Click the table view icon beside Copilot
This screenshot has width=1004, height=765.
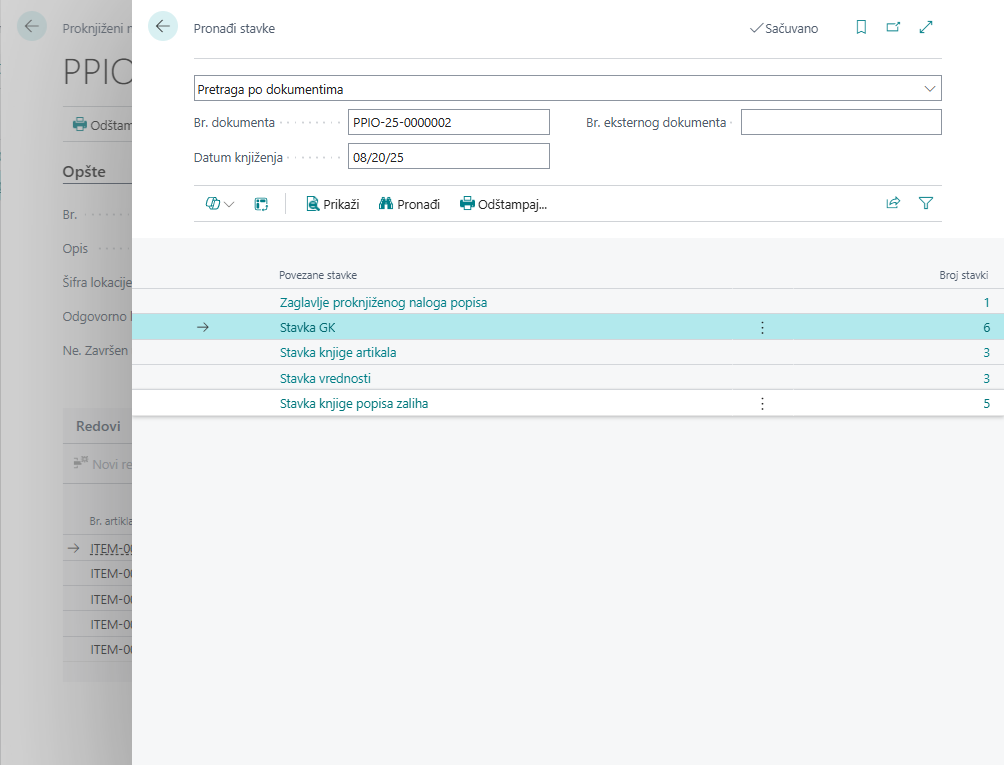point(261,204)
